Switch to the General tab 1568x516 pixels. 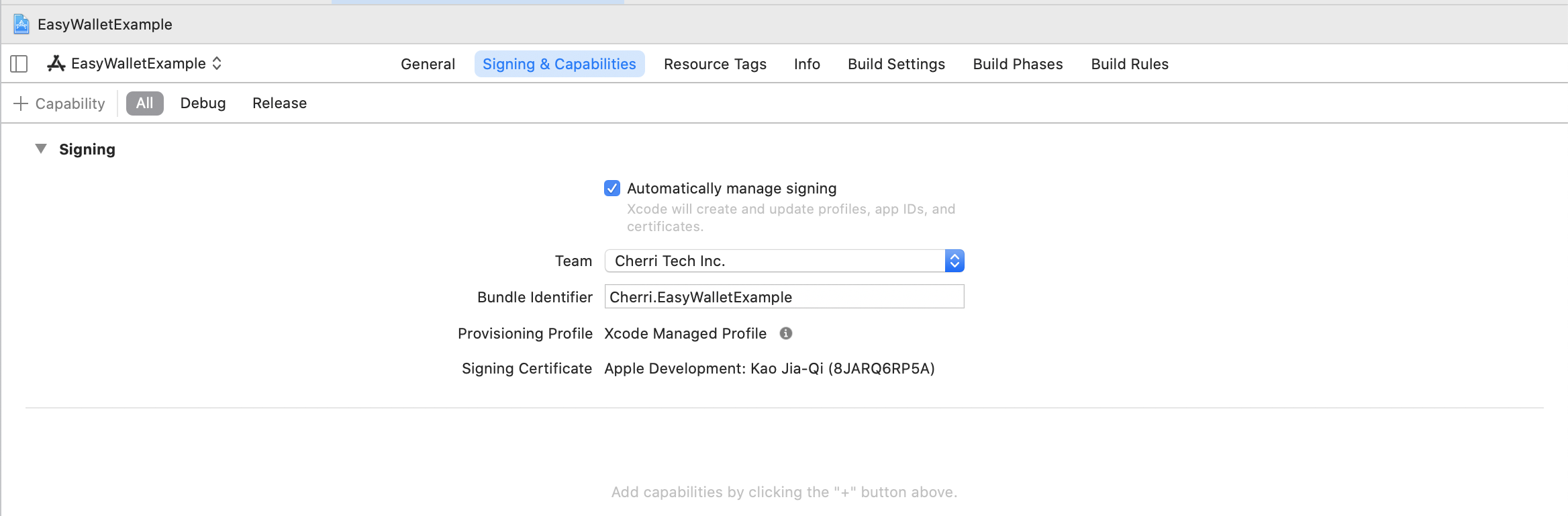pos(428,64)
